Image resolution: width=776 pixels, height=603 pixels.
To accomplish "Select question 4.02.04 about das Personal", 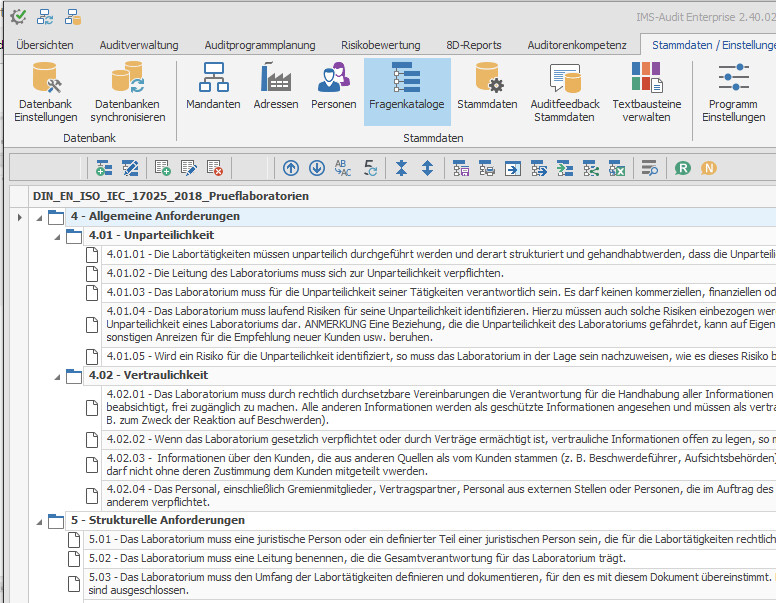I will (x=440, y=496).
